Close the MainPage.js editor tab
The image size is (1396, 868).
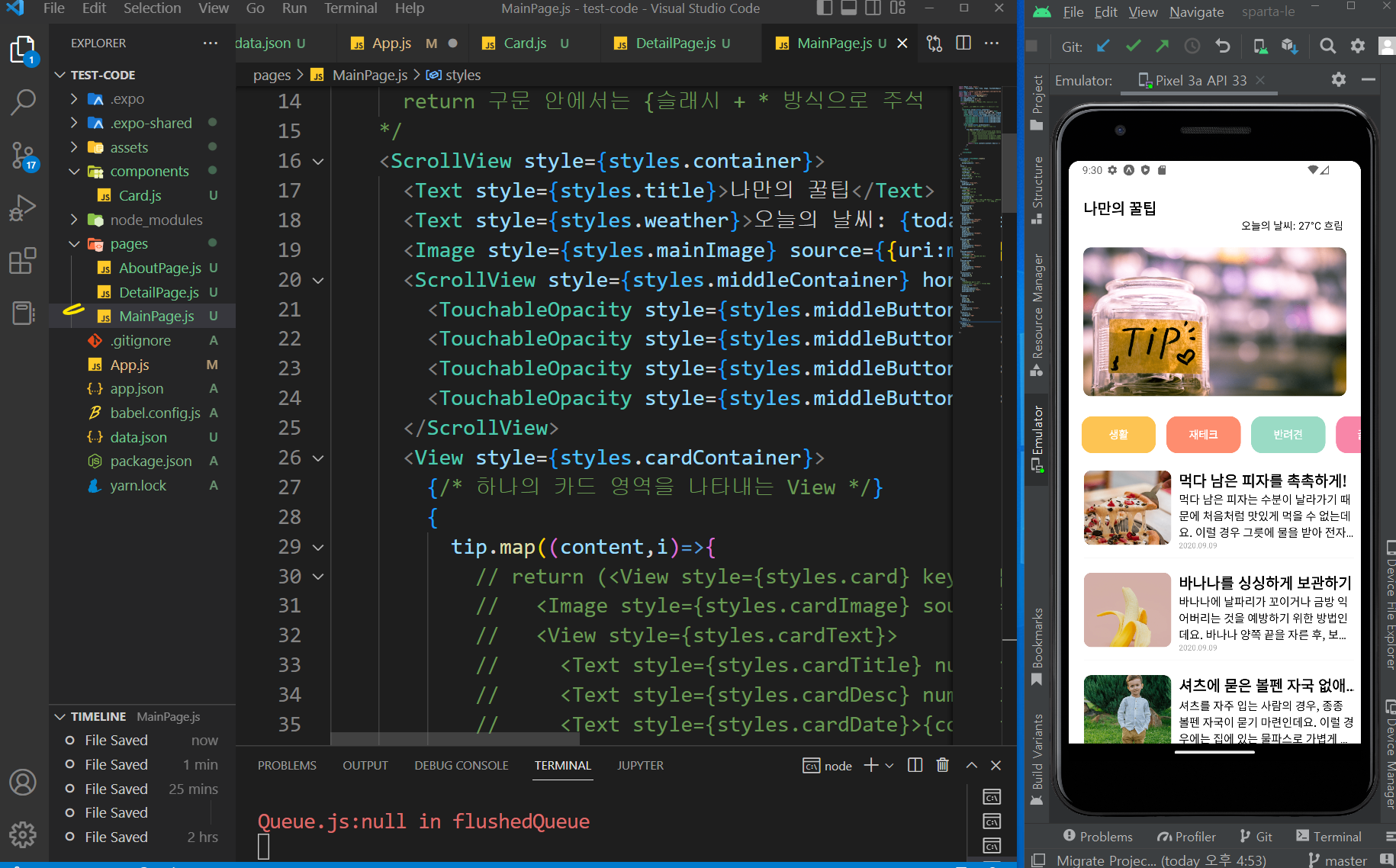tap(902, 43)
